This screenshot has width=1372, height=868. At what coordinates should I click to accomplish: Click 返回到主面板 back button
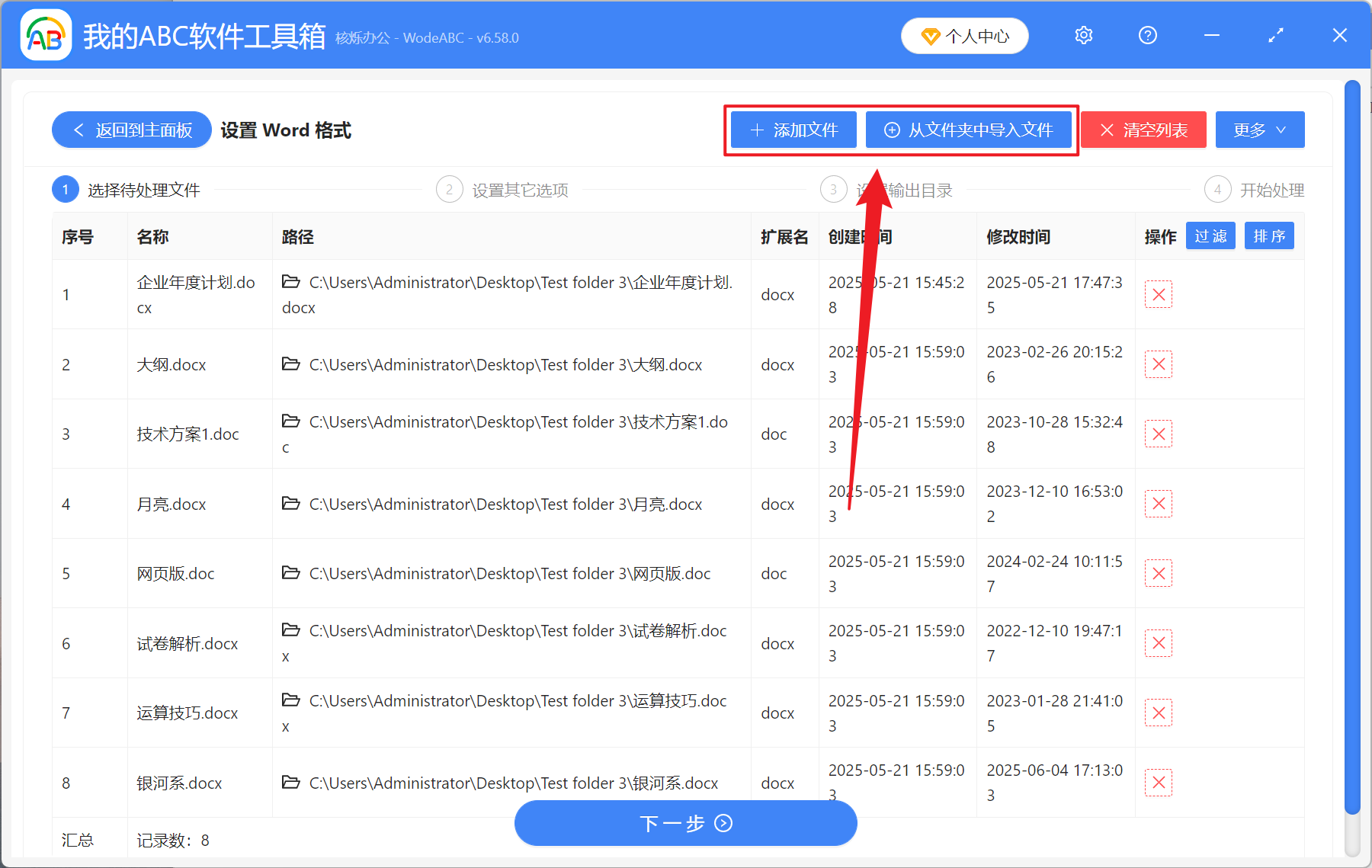coord(131,130)
